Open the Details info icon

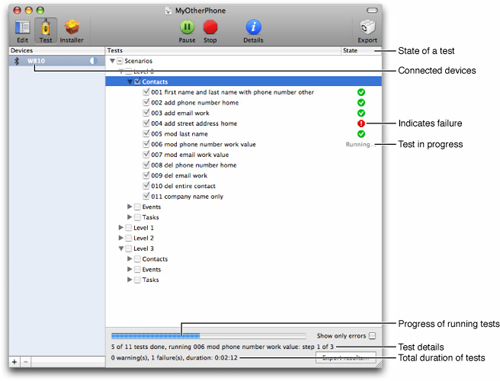[x=253, y=31]
